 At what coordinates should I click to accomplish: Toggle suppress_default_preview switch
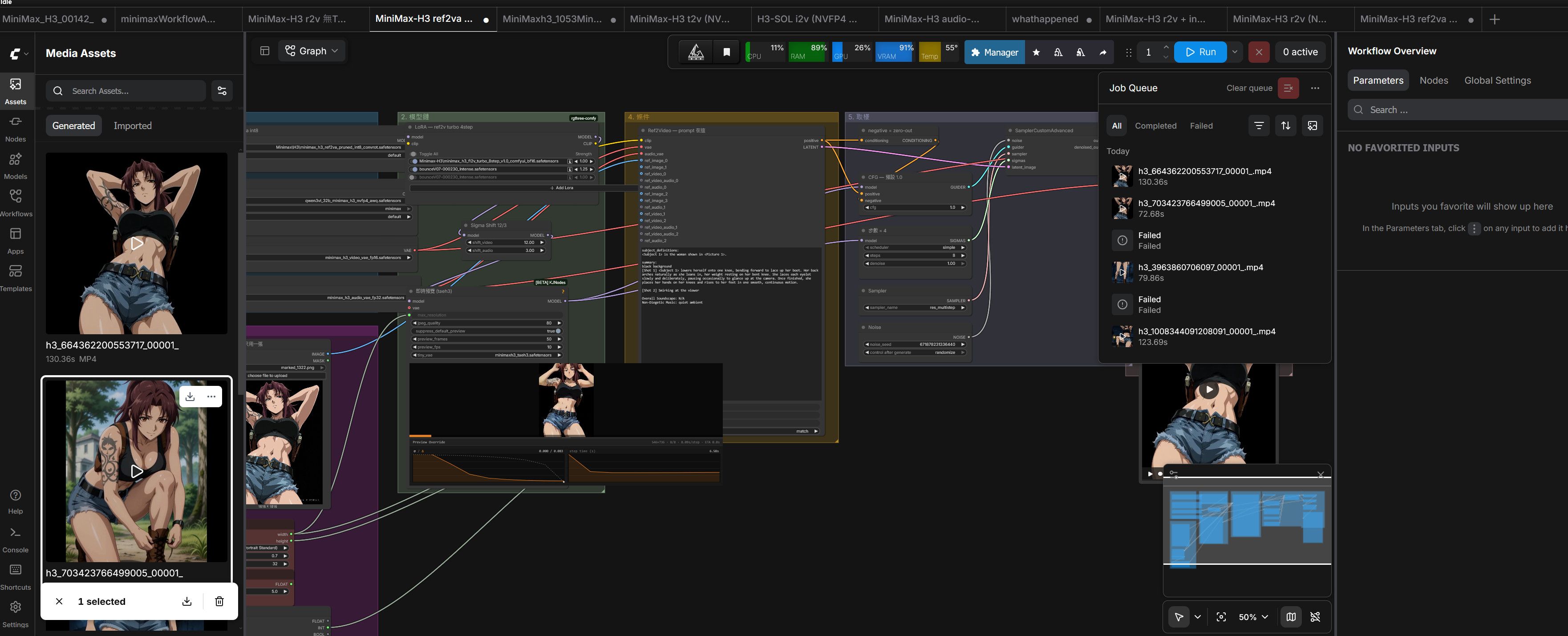coord(558,331)
